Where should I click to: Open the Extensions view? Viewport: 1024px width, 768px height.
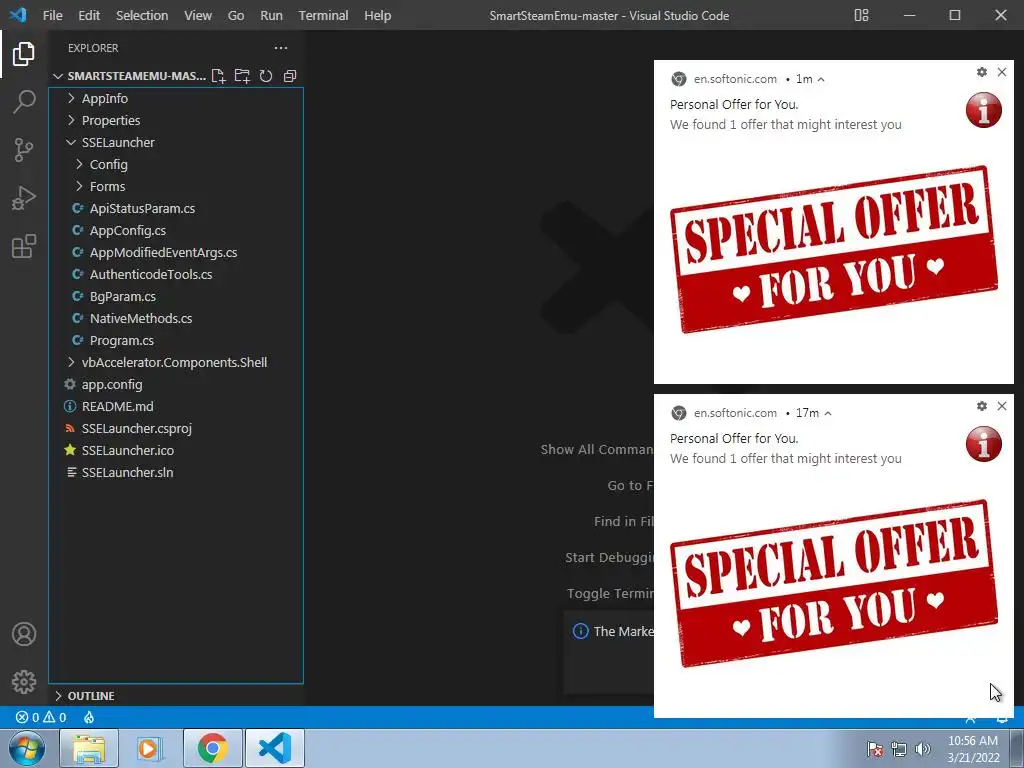[24, 246]
